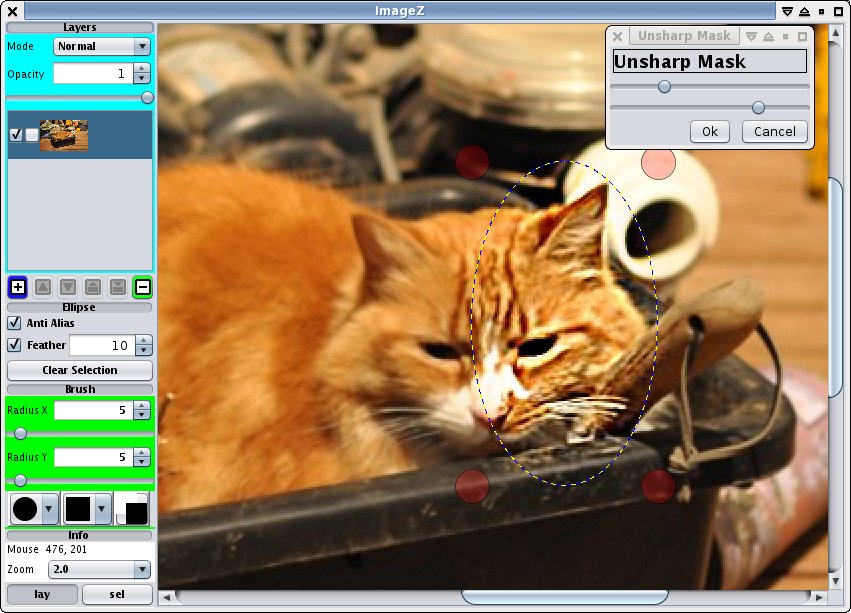The height and width of the screenshot is (613, 851).
Task: Decrease Feather value with down arrow
Action: click(143, 350)
